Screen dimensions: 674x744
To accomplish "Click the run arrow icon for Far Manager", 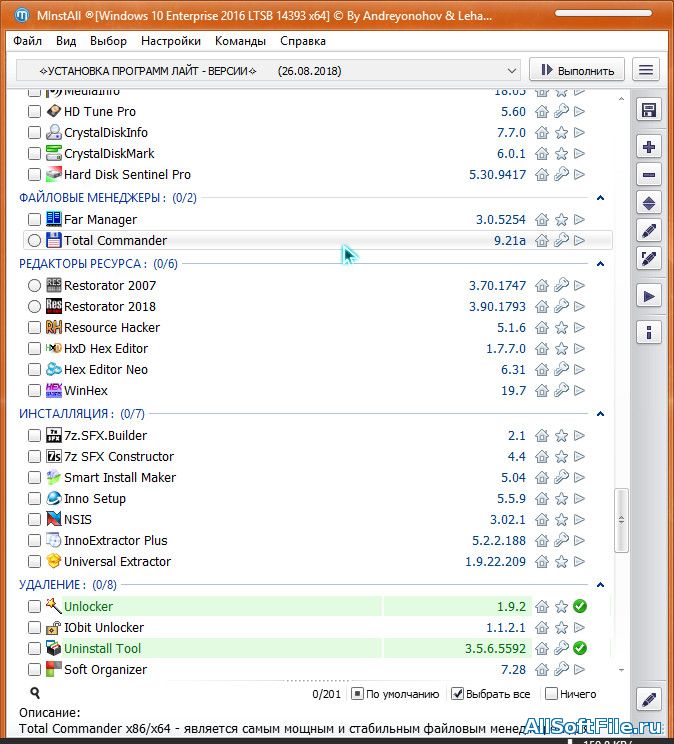I will (x=579, y=220).
